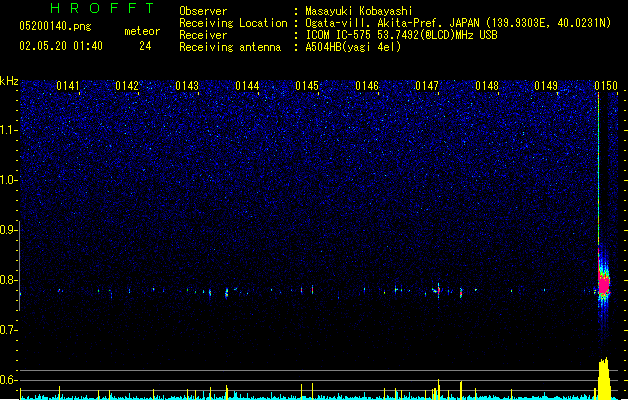
Task: Click the 1.1 frequency axis label
Action: click(8, 130)
